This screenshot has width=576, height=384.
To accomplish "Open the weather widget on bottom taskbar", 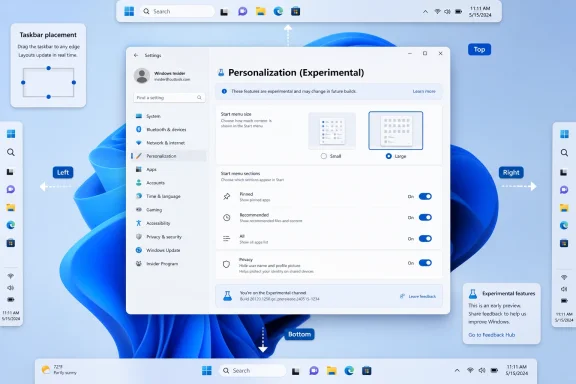I will tap(59, 370).
